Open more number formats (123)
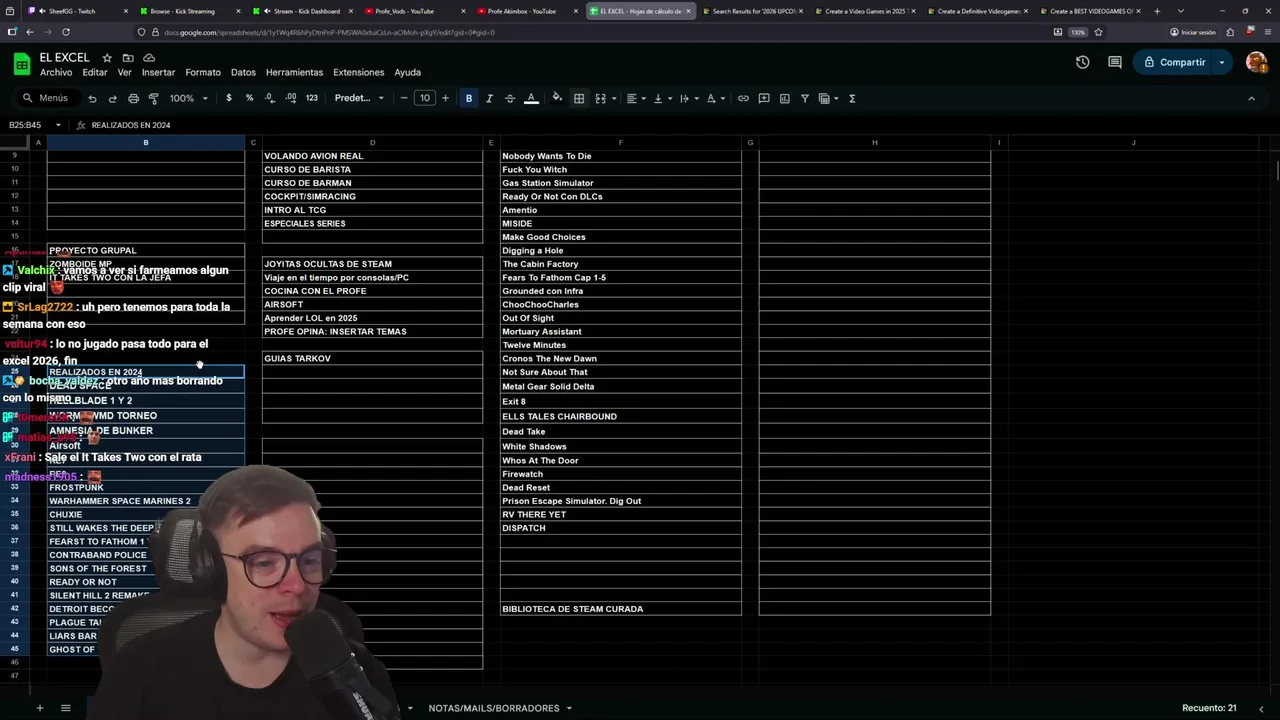Screen dimensions: 1280x720 tap(312, 98)
